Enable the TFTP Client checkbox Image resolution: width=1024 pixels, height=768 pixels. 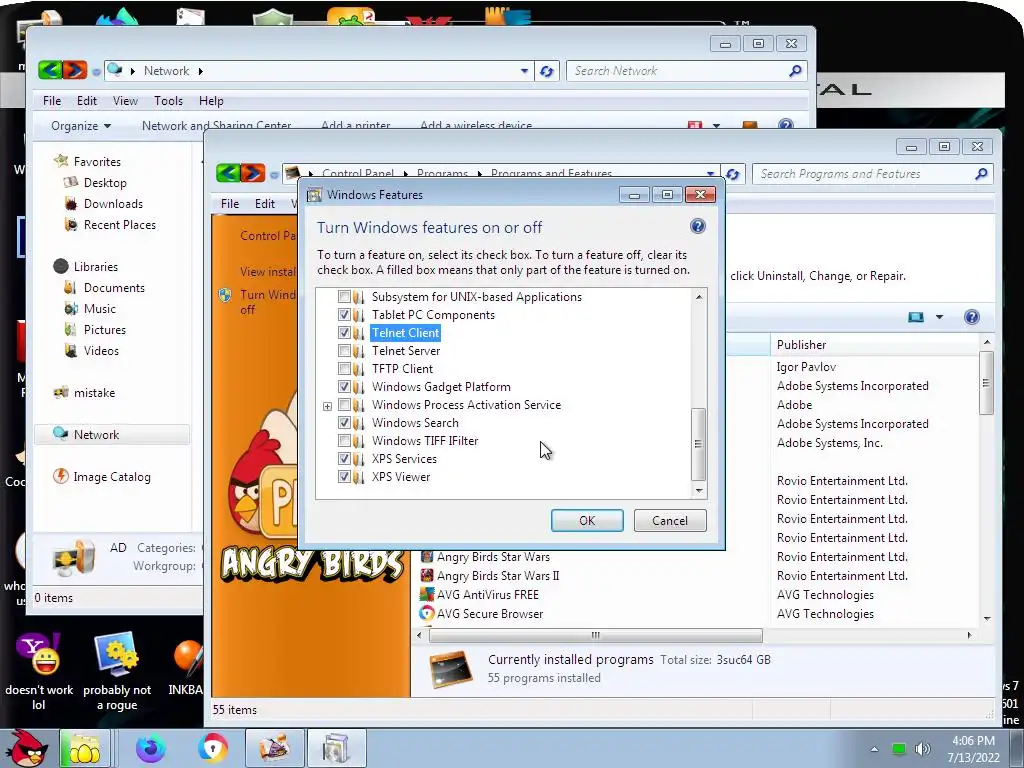click(344, 368)
